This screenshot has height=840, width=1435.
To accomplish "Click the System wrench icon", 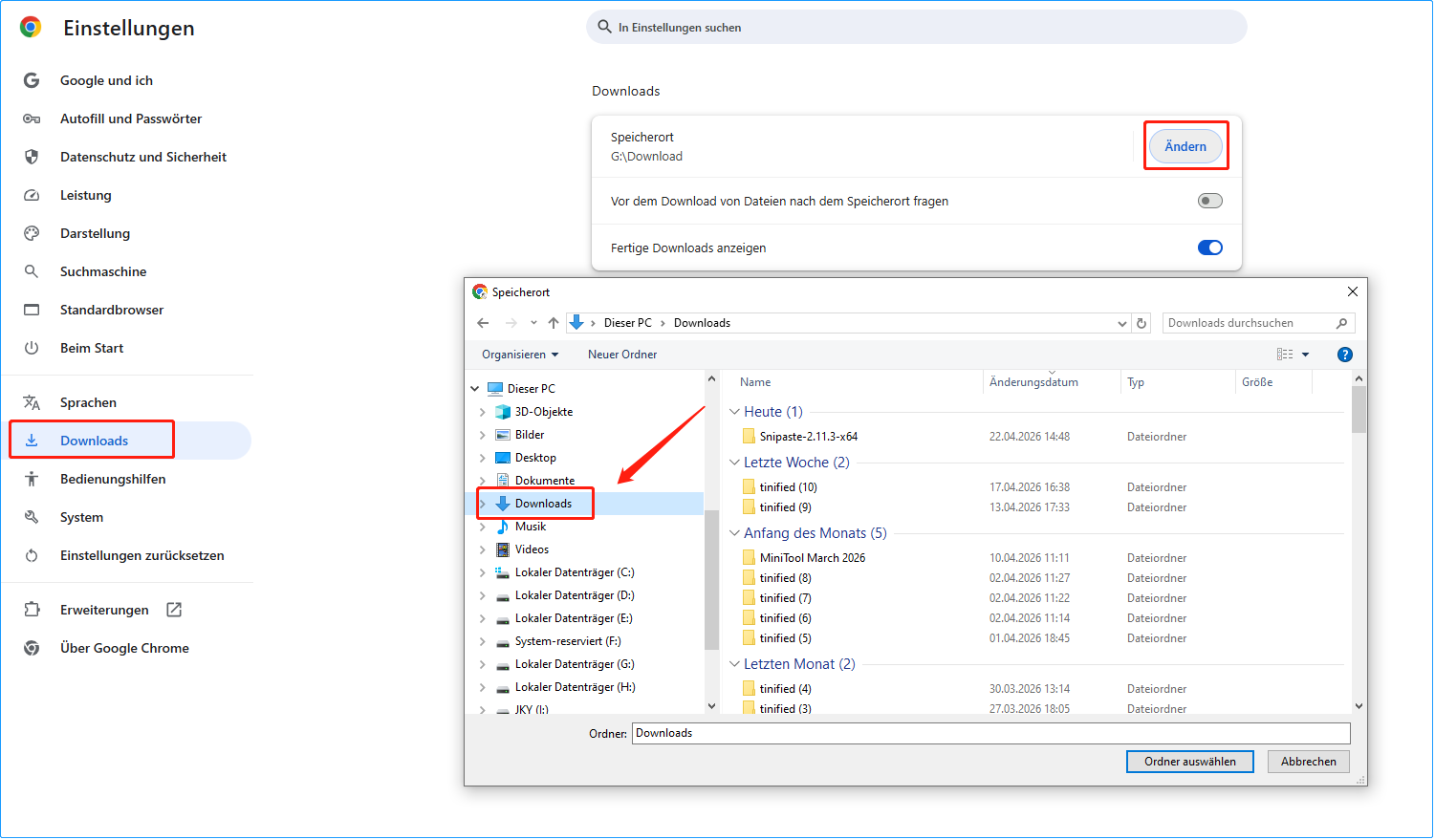I will [x=32, y=517].
